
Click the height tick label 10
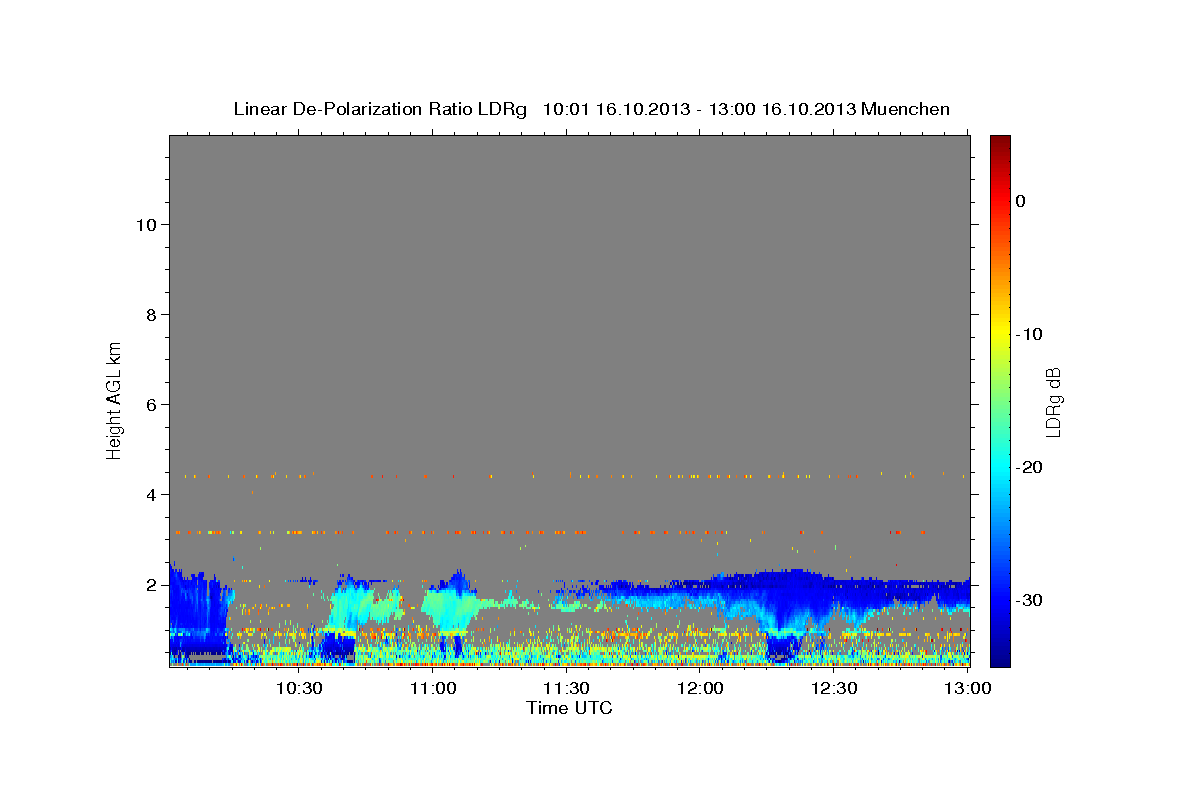145,225
